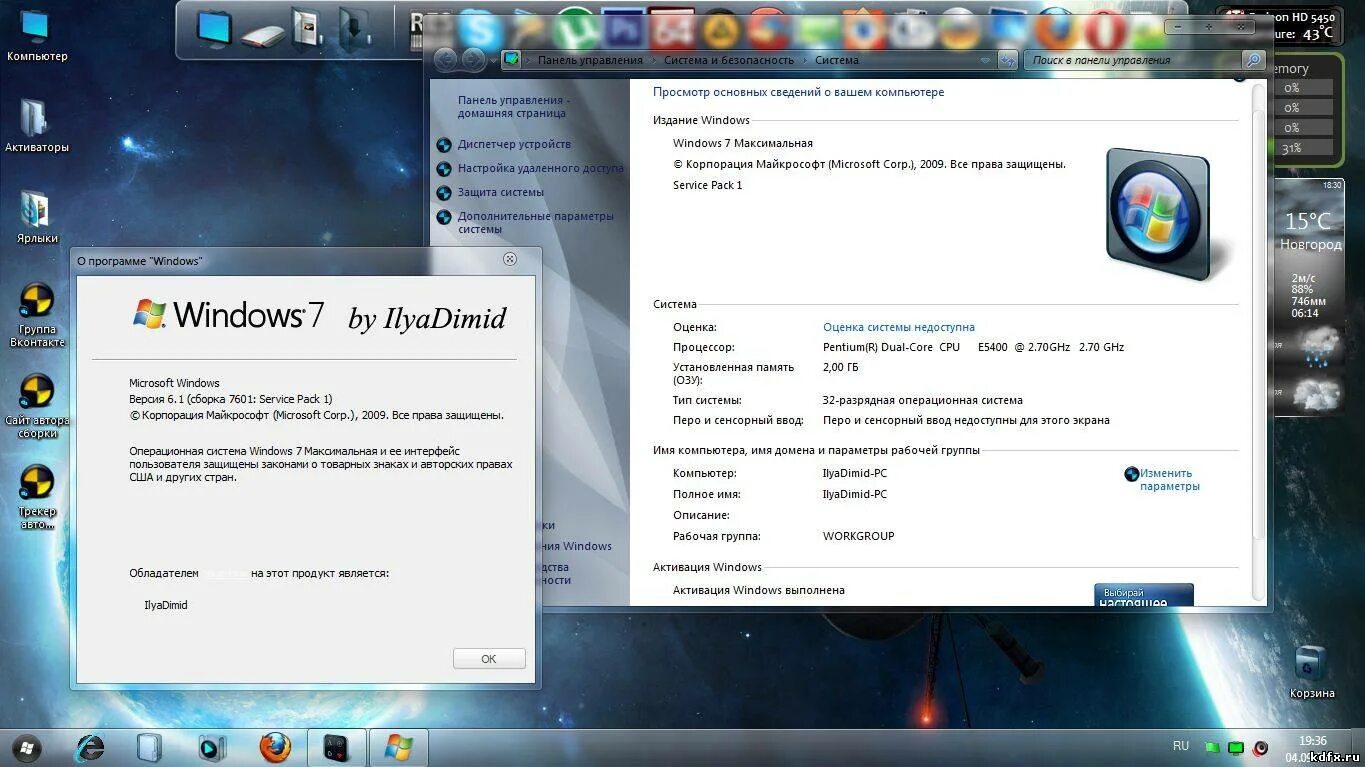This screenshot has height=767, width=1365.
Task: Go back in the Control Panel window
Action: pos(445,60)
